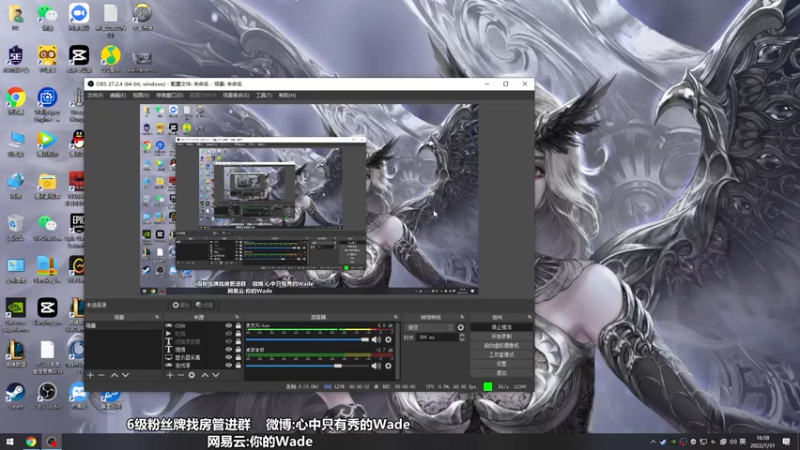Open Recycle Bin desktop icon

15,227
